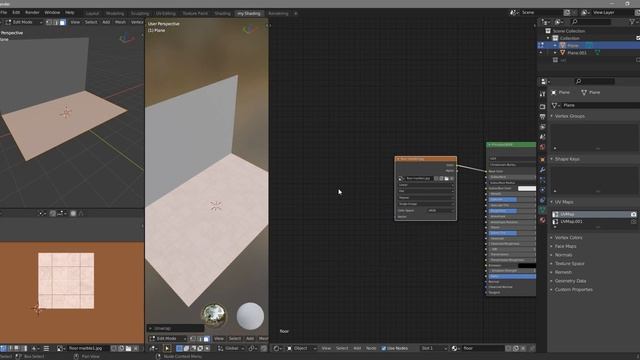Open the Physics properties tab icon
The image size is (640, 360).
(542, 190)
